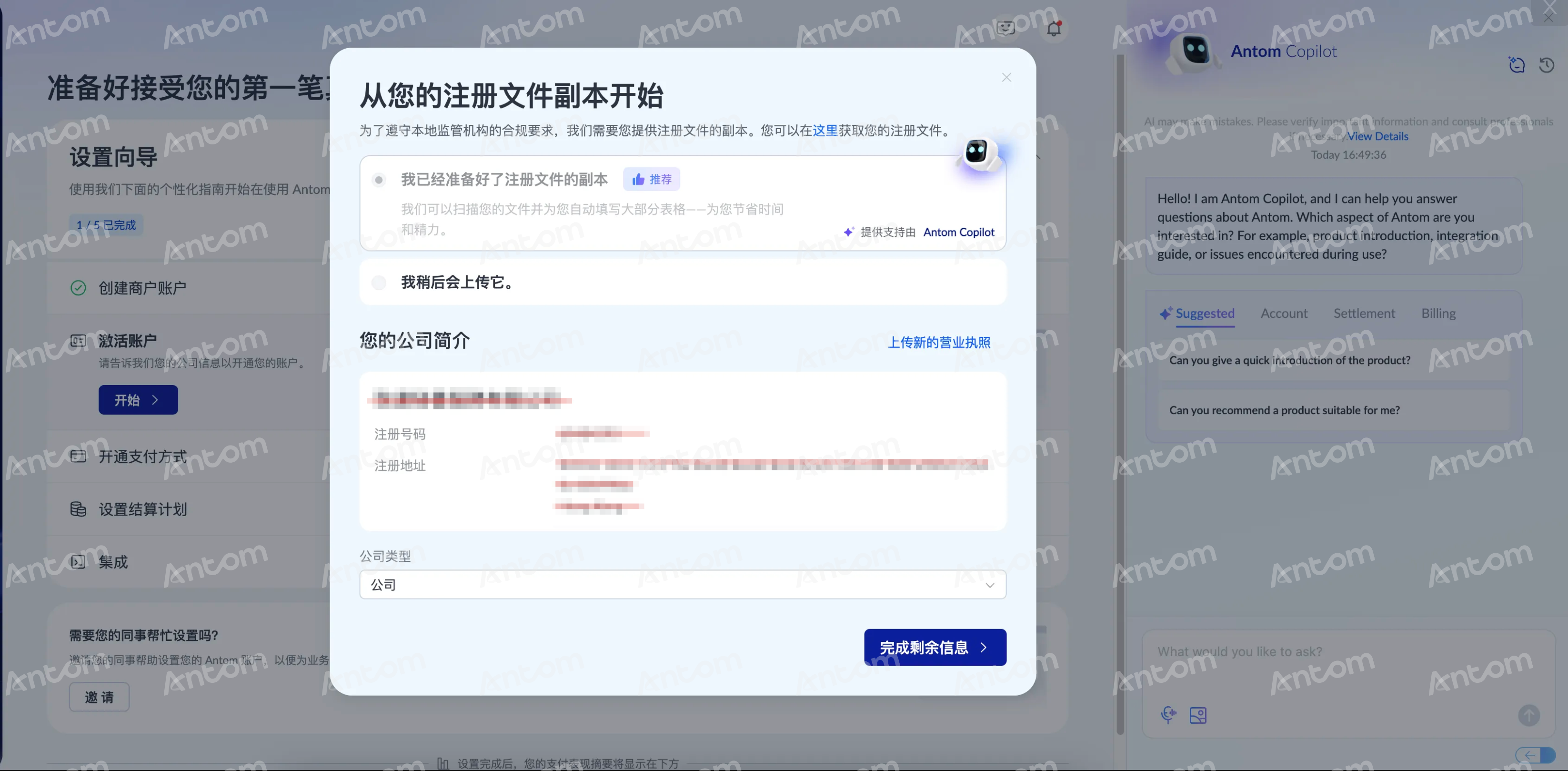
Task: Close the registration document dialog
Action: 1006,77
